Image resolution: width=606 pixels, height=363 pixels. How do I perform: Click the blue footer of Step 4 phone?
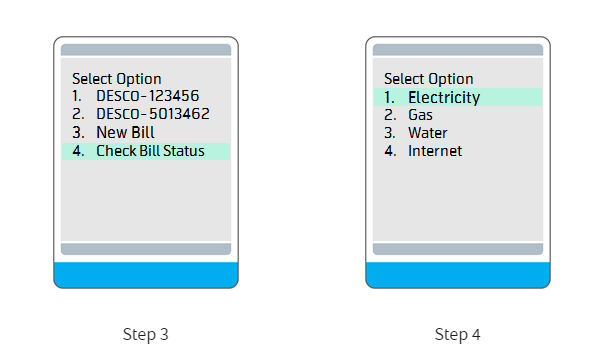coord(458,275)
